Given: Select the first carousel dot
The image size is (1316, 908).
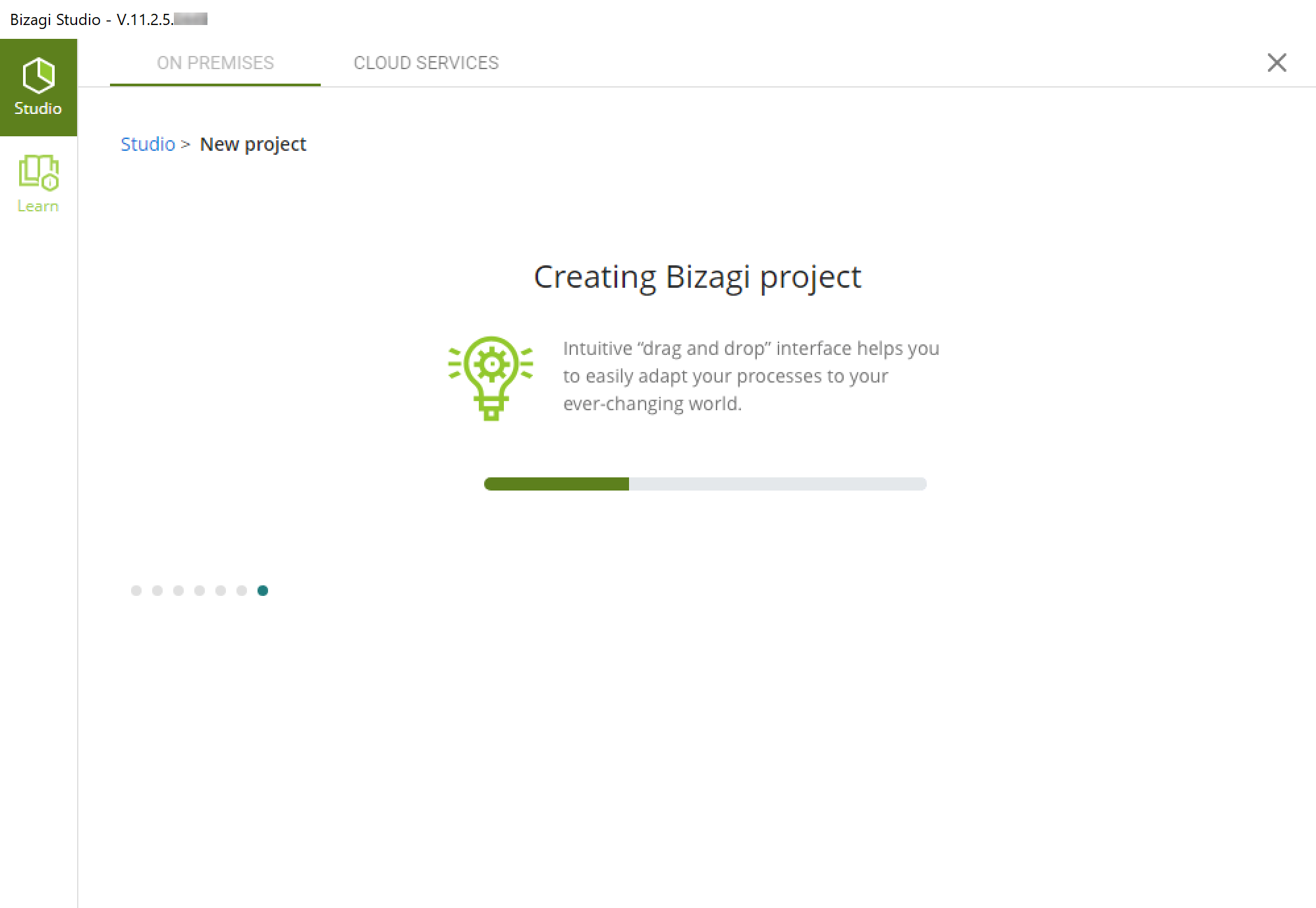Looking at the screenshot, I should [x=136, y=591].
